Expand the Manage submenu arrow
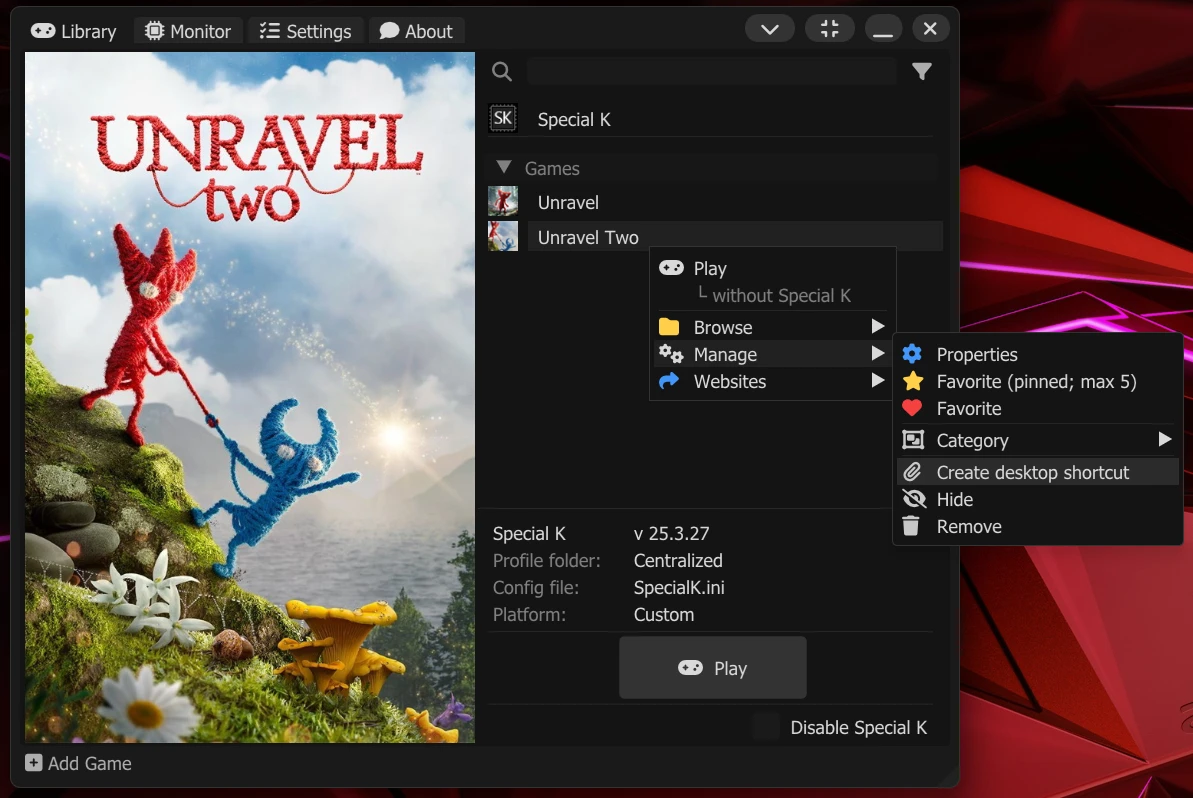This screenshot has height=798, width=1193. pyautogui.click(x=877, y=354)
